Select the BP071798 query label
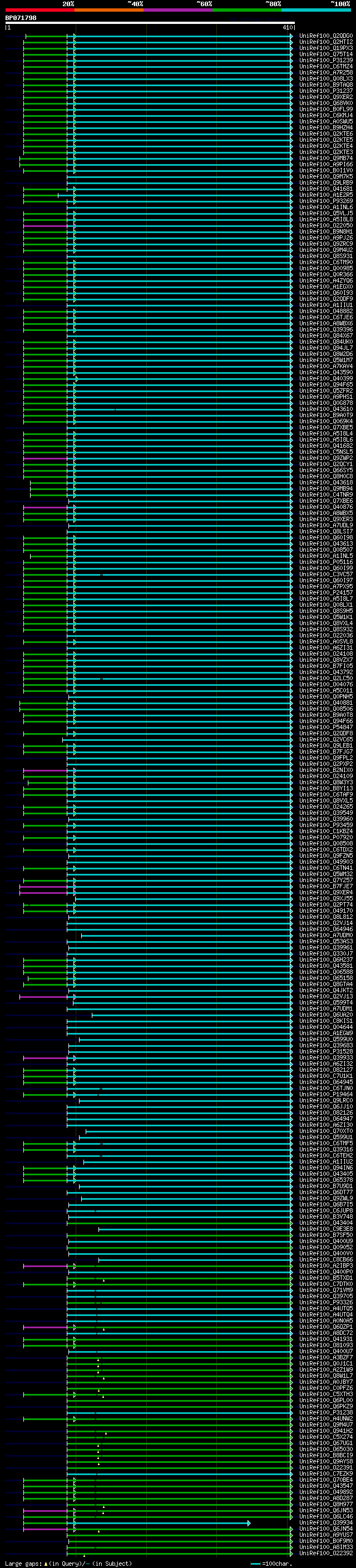Viewport: 356px width, 1568px height. (21, 18)
